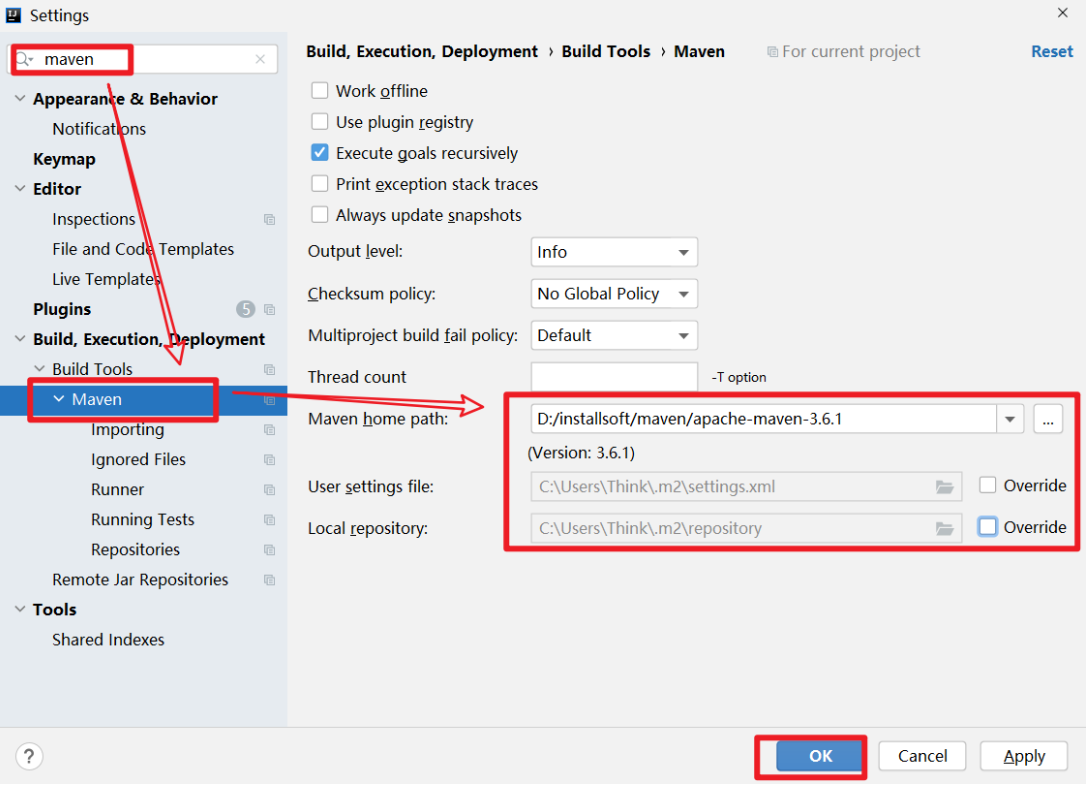Screen dimensions: 1087x787
Task: Click the Thread count input field
Action: [x=613, y=377]
